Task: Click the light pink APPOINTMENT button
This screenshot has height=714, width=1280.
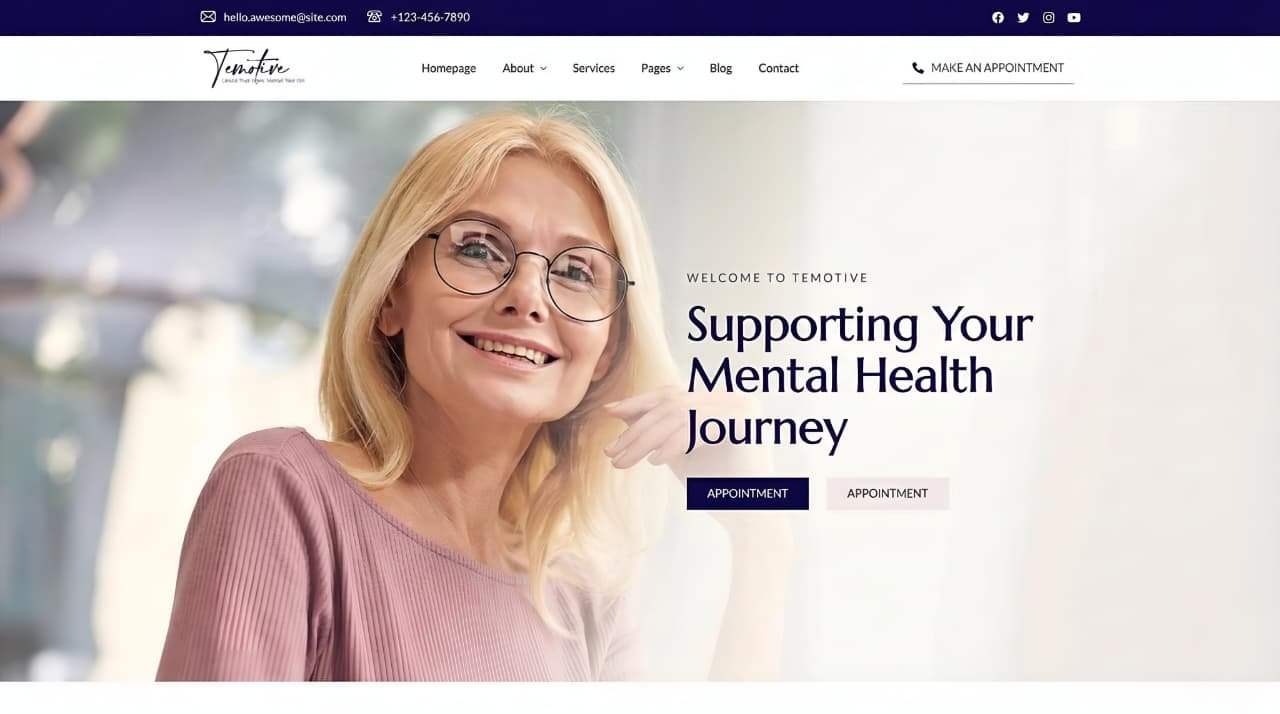Action: pos(888,493)
